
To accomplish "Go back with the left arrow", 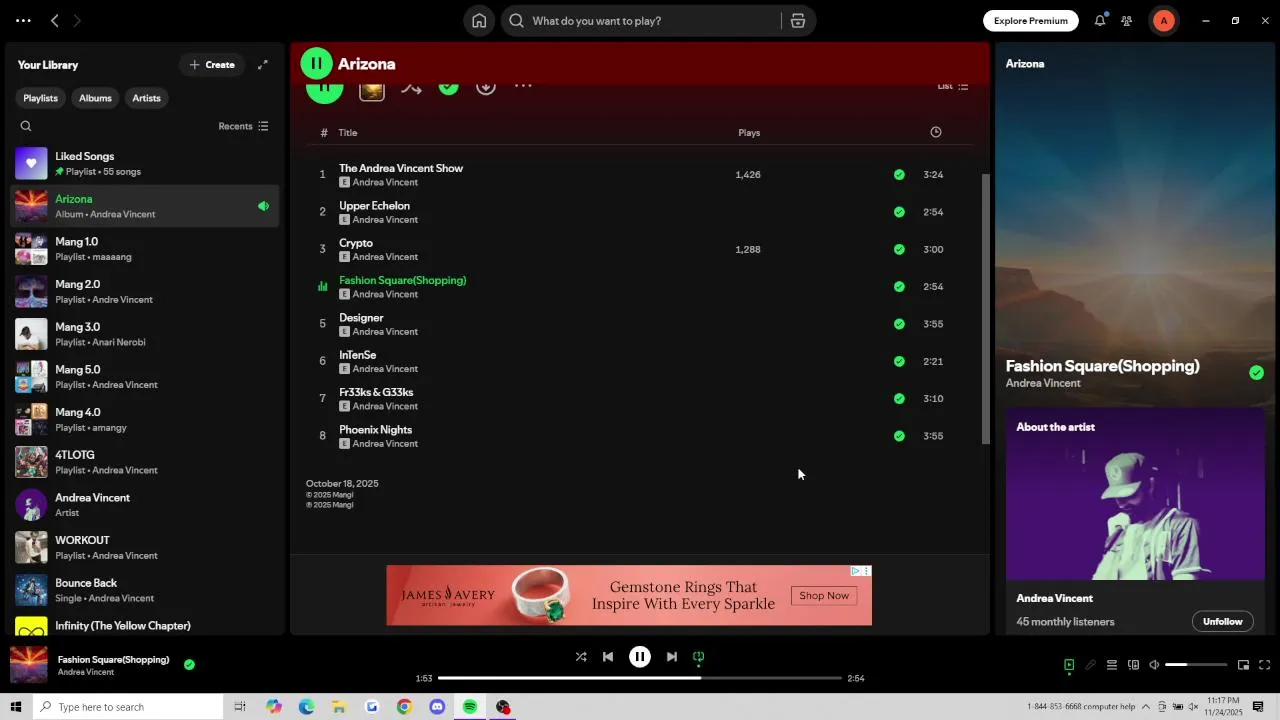I will tap(55, 21).
